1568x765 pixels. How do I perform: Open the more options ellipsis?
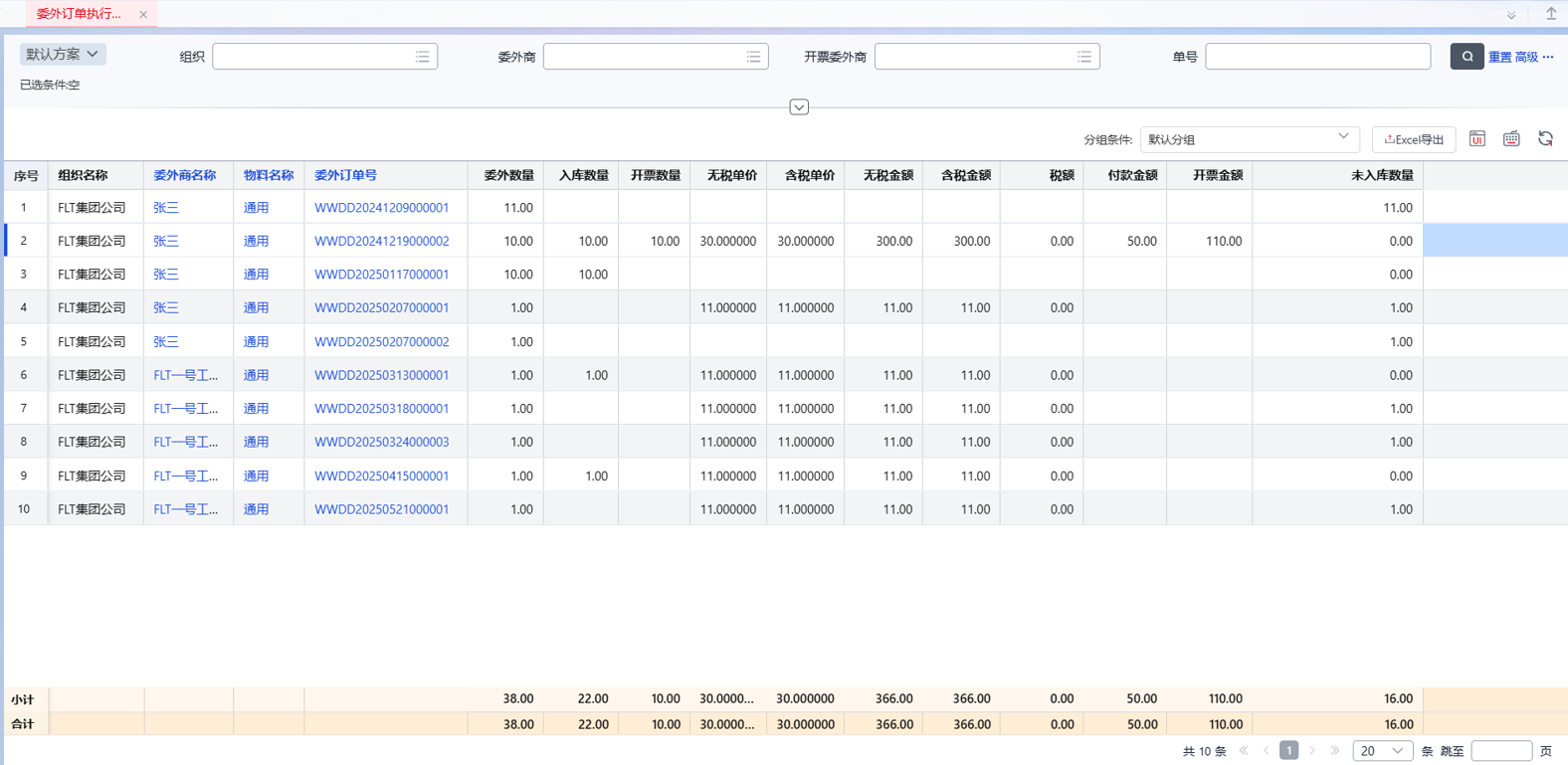[1548, 57]
